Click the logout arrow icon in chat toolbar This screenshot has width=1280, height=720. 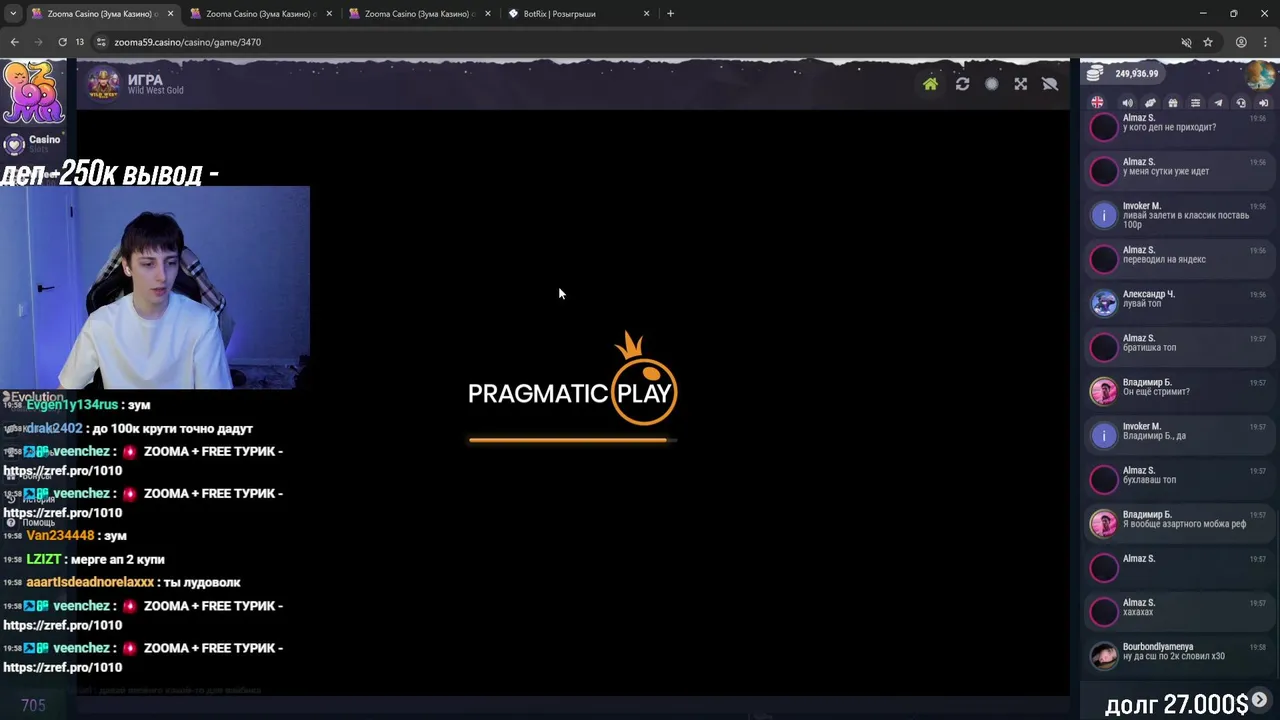(1263, 103)
